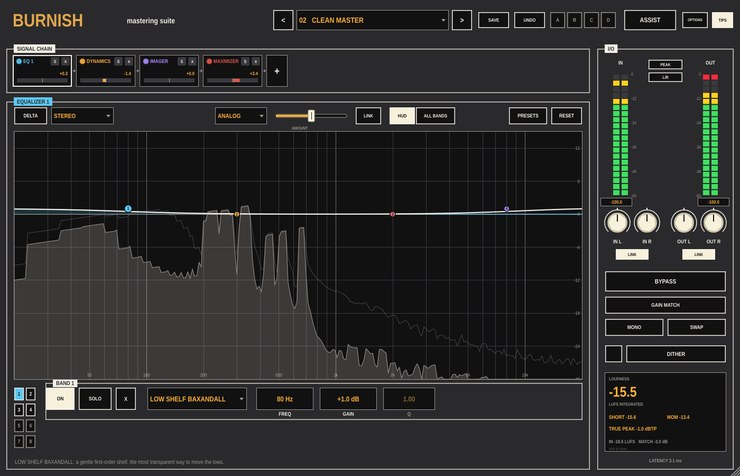
Task: Save the current preset
Action: point(494,20)
